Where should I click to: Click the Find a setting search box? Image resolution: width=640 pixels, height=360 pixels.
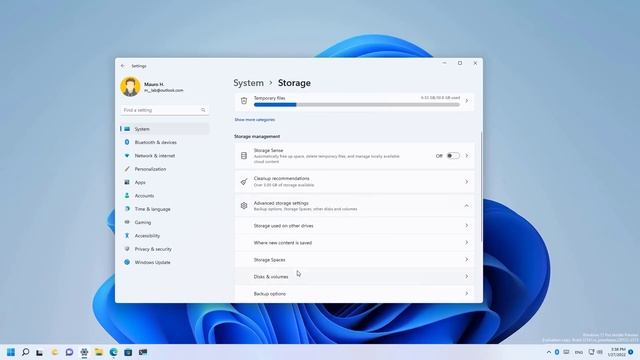coord(164,110)
